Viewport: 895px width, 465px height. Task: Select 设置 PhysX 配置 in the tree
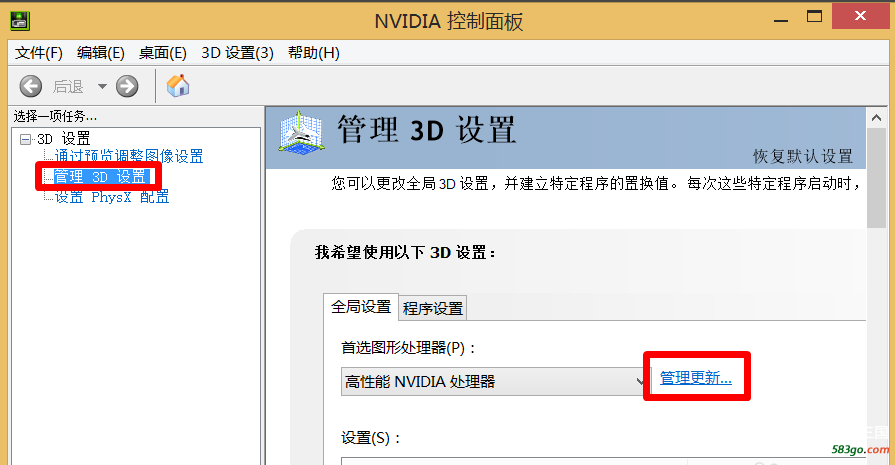point(112,197)
